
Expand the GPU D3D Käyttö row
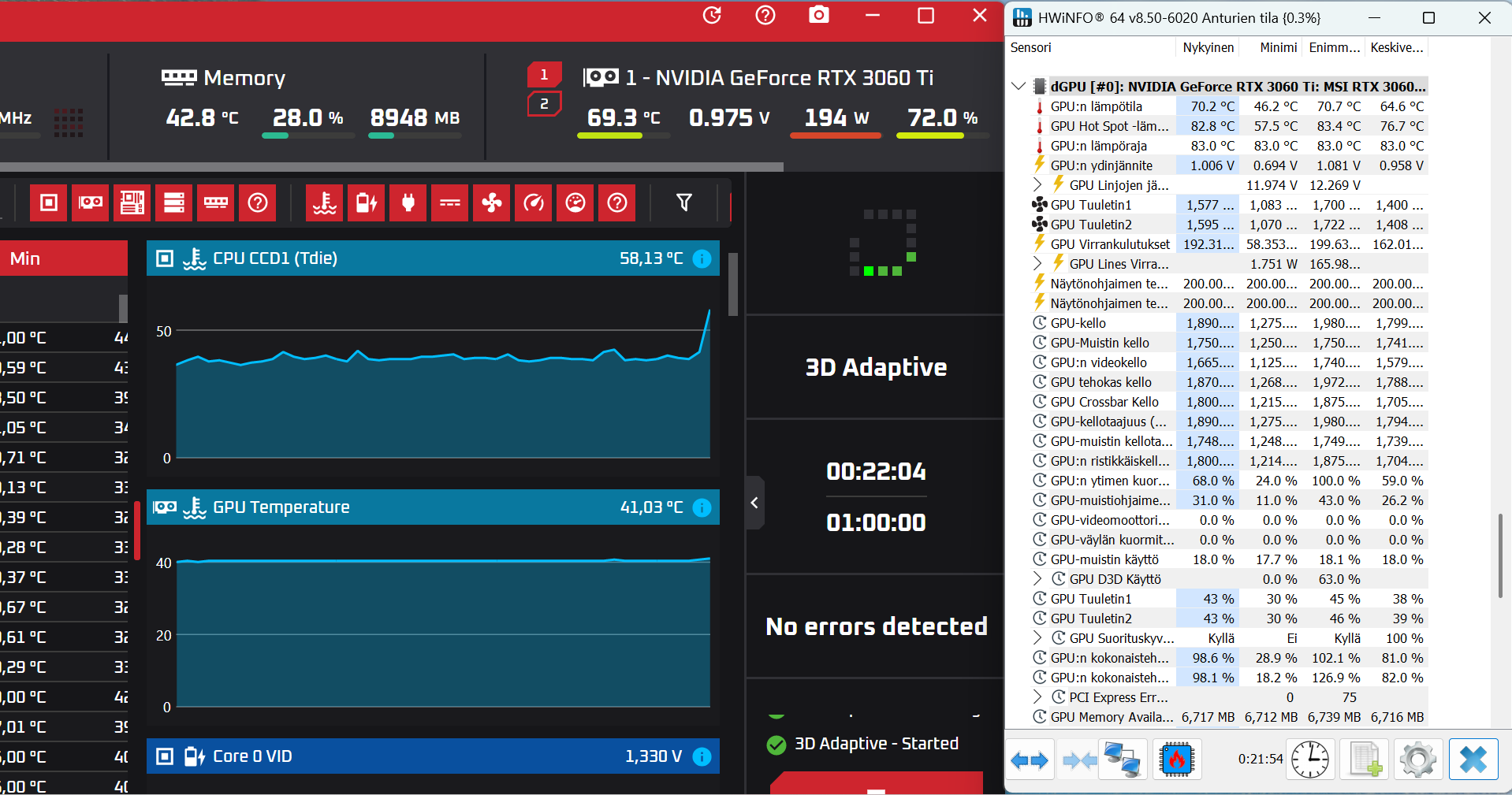tap(1037, 578)
